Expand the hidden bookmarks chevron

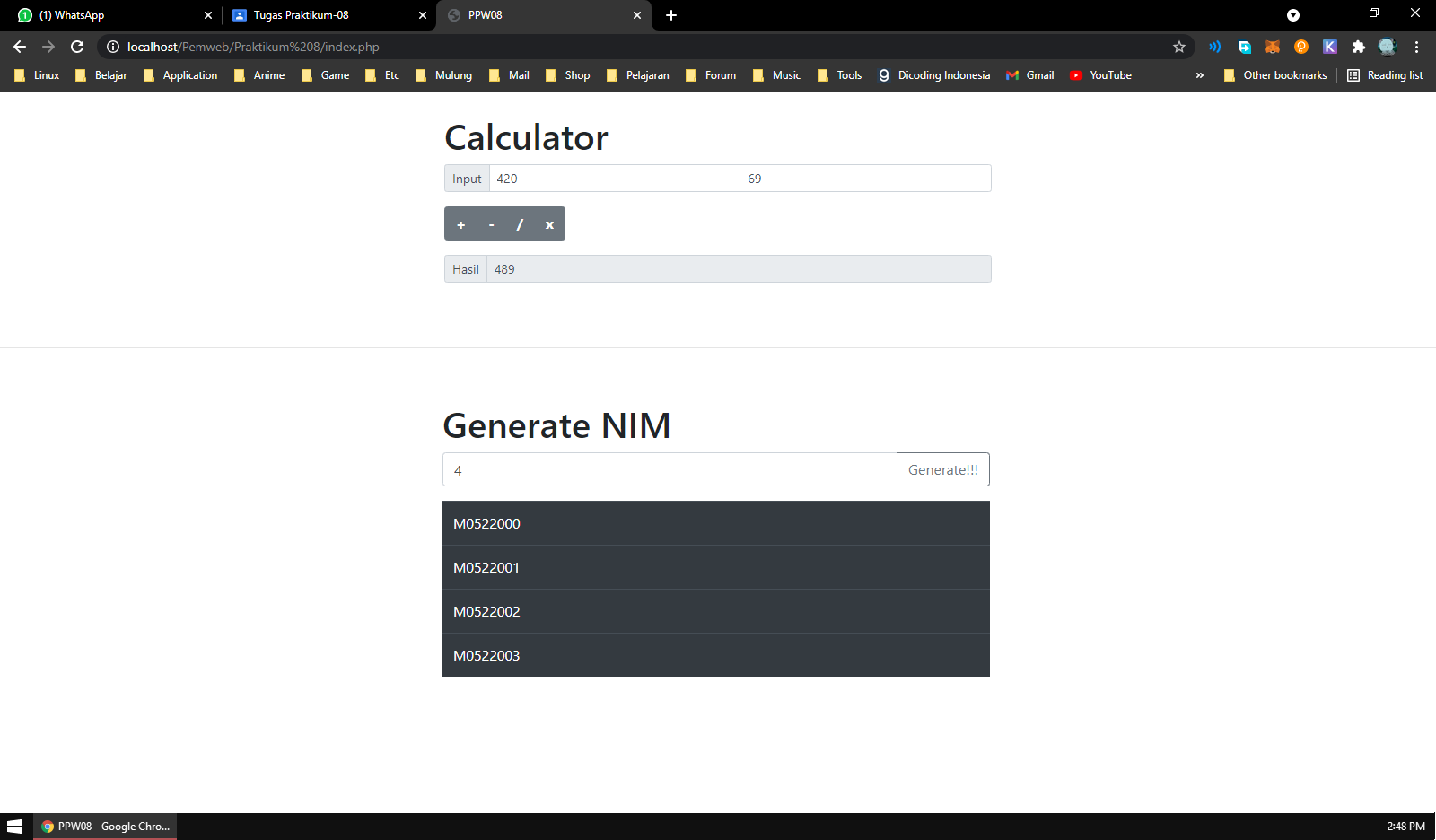point(1199,75)
